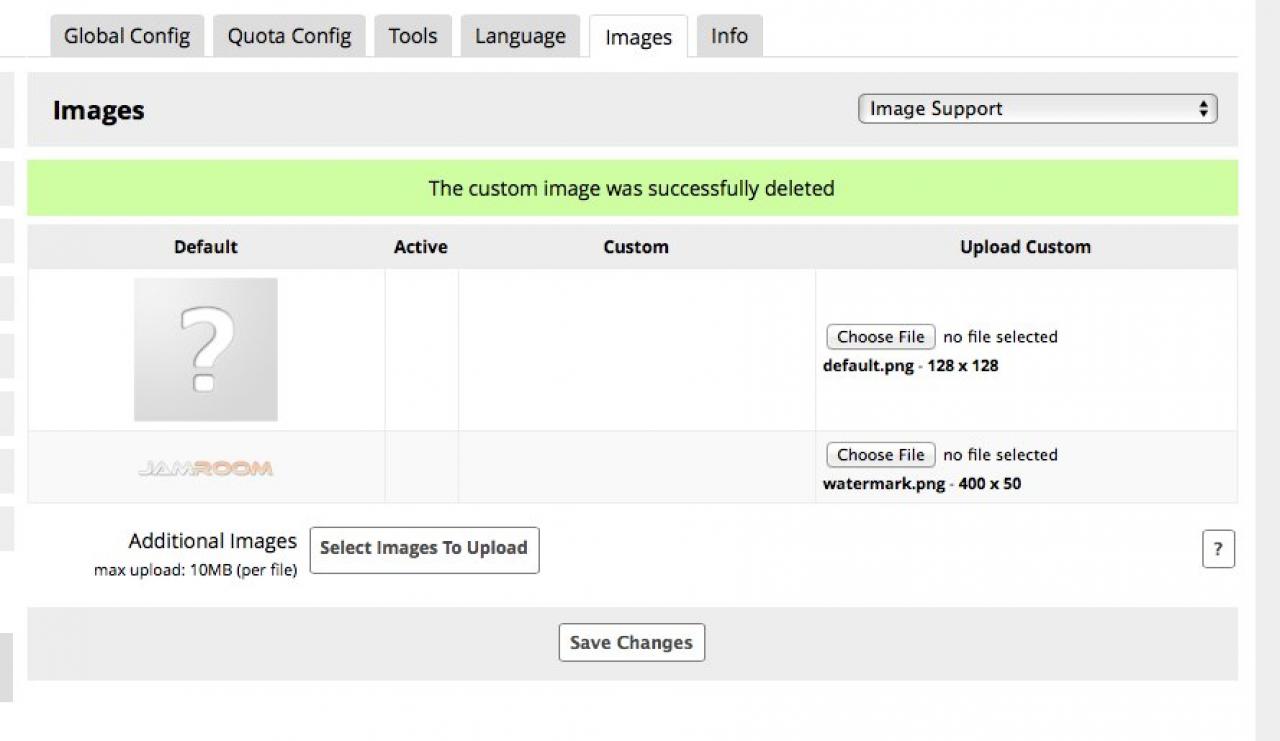Click the successfully deleted notification banner

pyautogui.click(x=631, y=188)
